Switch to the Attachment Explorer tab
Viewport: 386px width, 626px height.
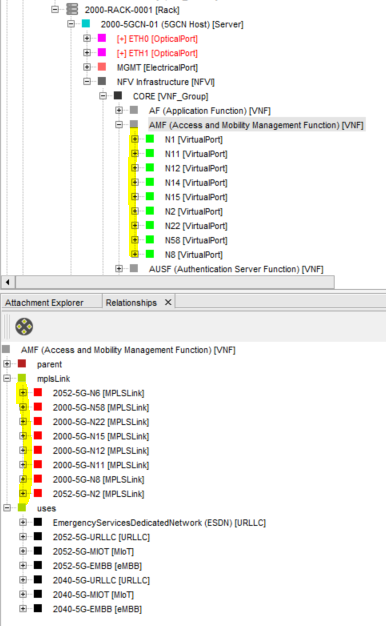pyautogui.click(x=44, y=303)
